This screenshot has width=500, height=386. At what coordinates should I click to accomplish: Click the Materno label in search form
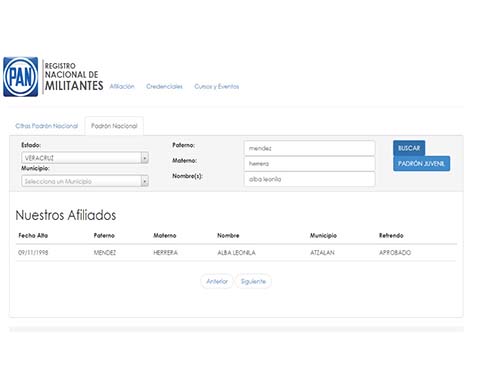pyautogui.click(x=184, y=161)
